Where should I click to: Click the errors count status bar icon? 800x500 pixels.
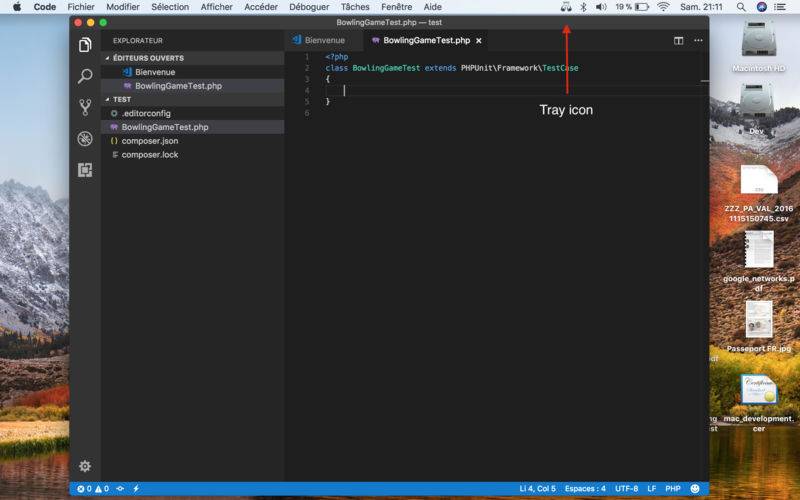click(x=84, y=489)
